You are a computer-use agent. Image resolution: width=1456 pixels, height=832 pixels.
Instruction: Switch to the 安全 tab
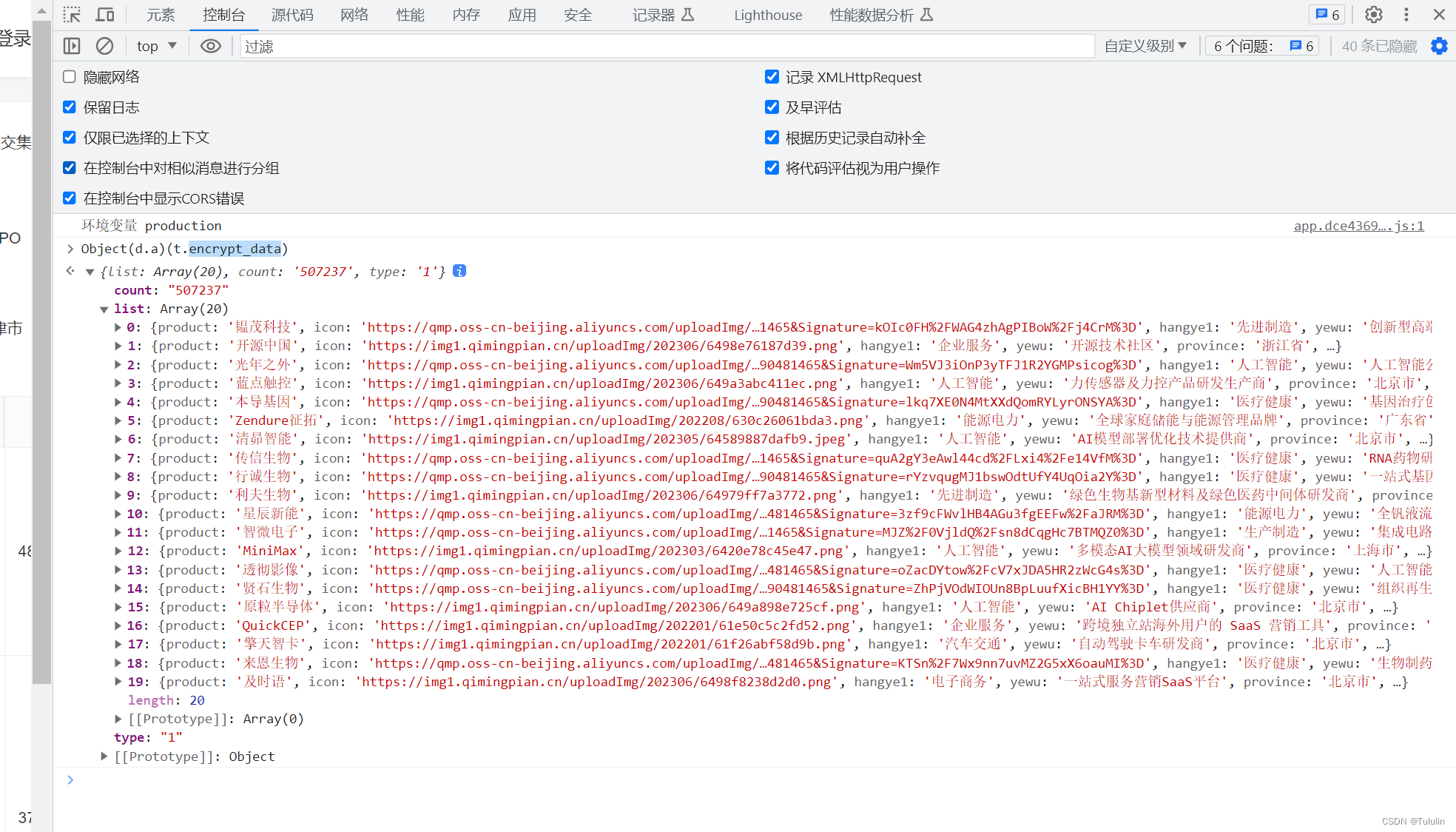578,15
